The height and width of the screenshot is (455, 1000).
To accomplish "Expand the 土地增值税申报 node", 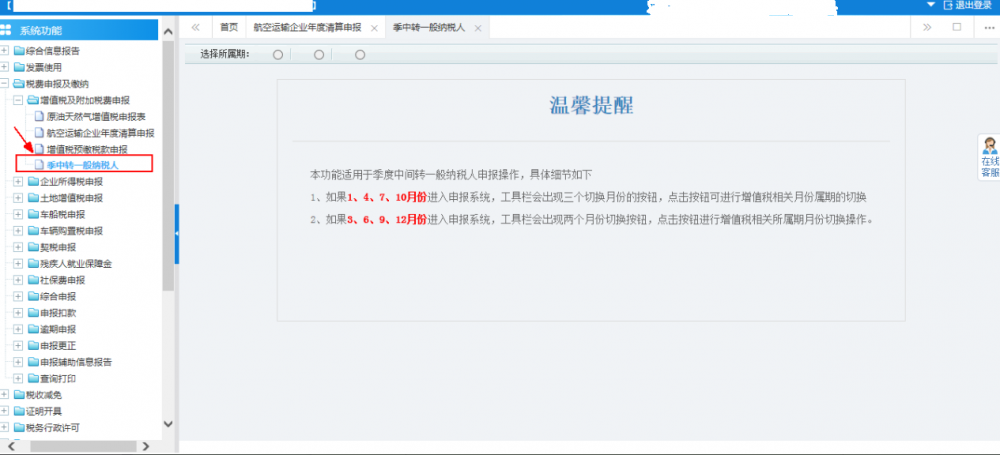I will [x=18, y=198].
